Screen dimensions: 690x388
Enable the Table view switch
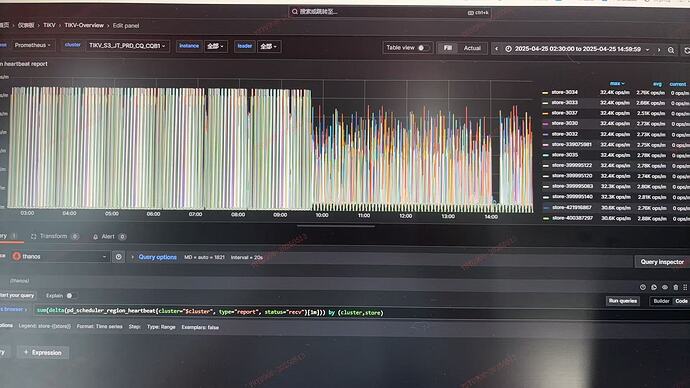pyautogui.click(x=423, y=48)
